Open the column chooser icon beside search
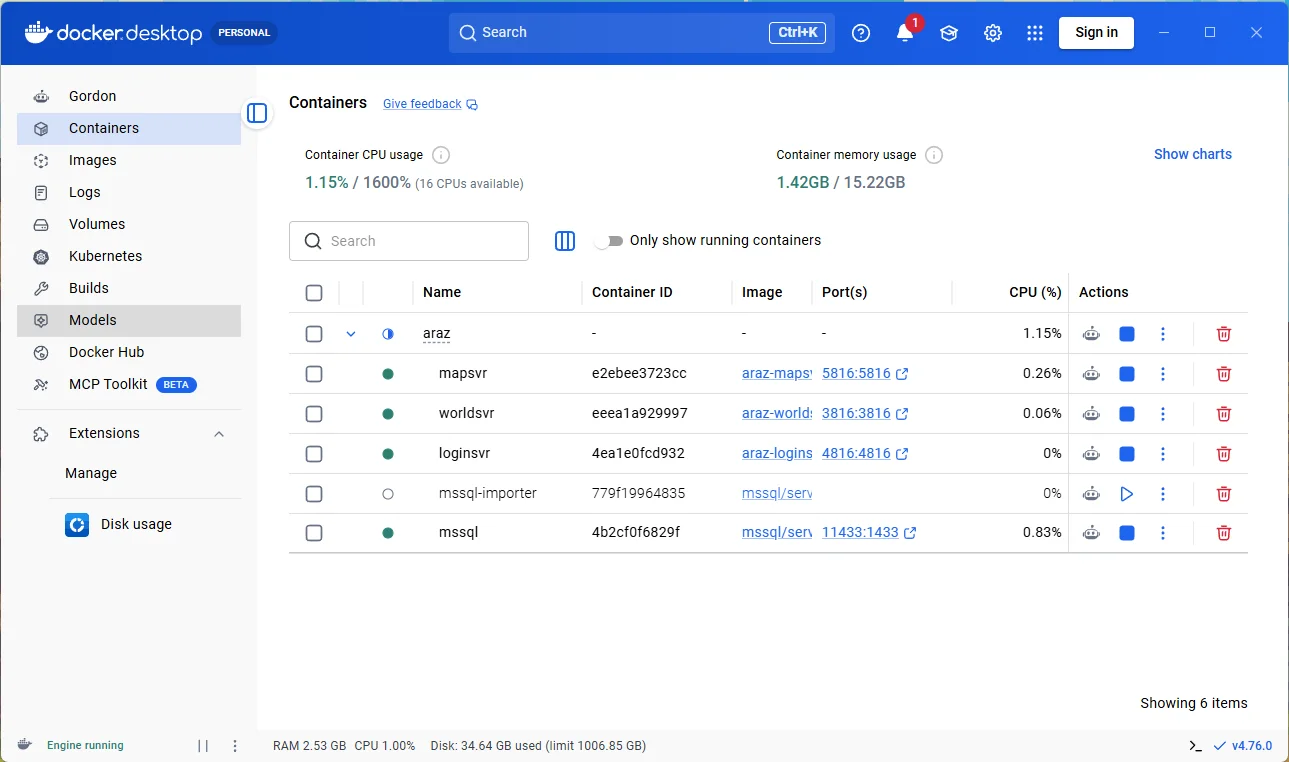Image resolution: width=1289 pixels, height=762 pixels. pos(565,241)
